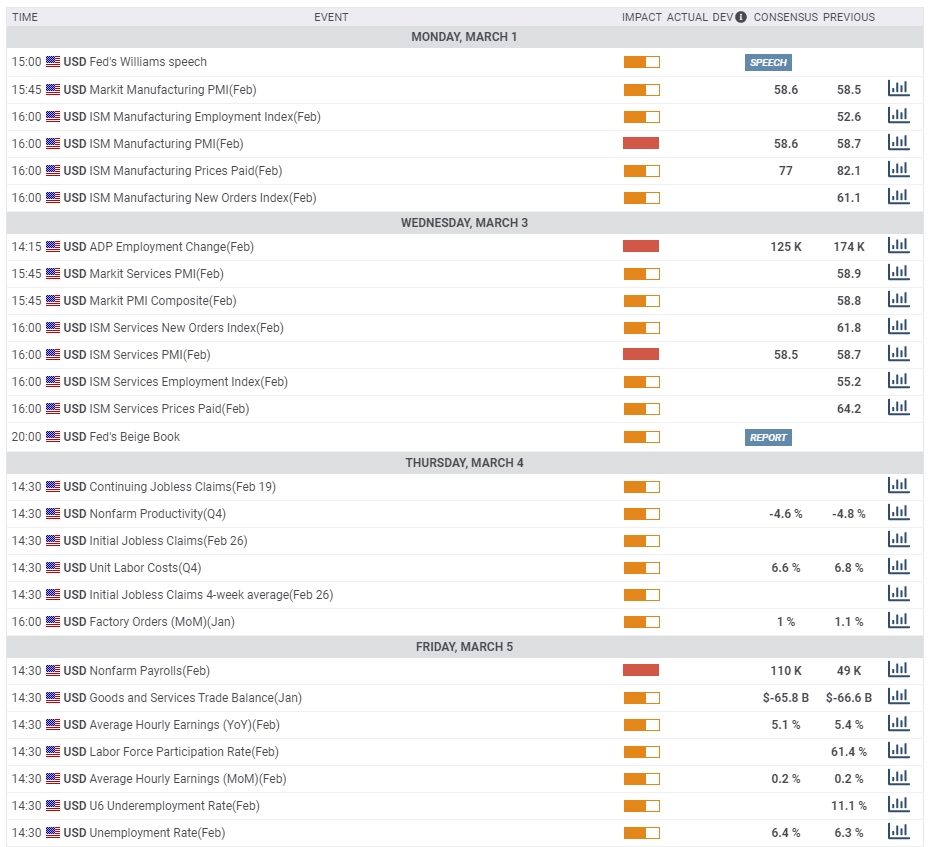932x847 pixels.
Task: Open chart icon for ISM Services PMI
Action: pyautogui.click(x=898, y=354)
